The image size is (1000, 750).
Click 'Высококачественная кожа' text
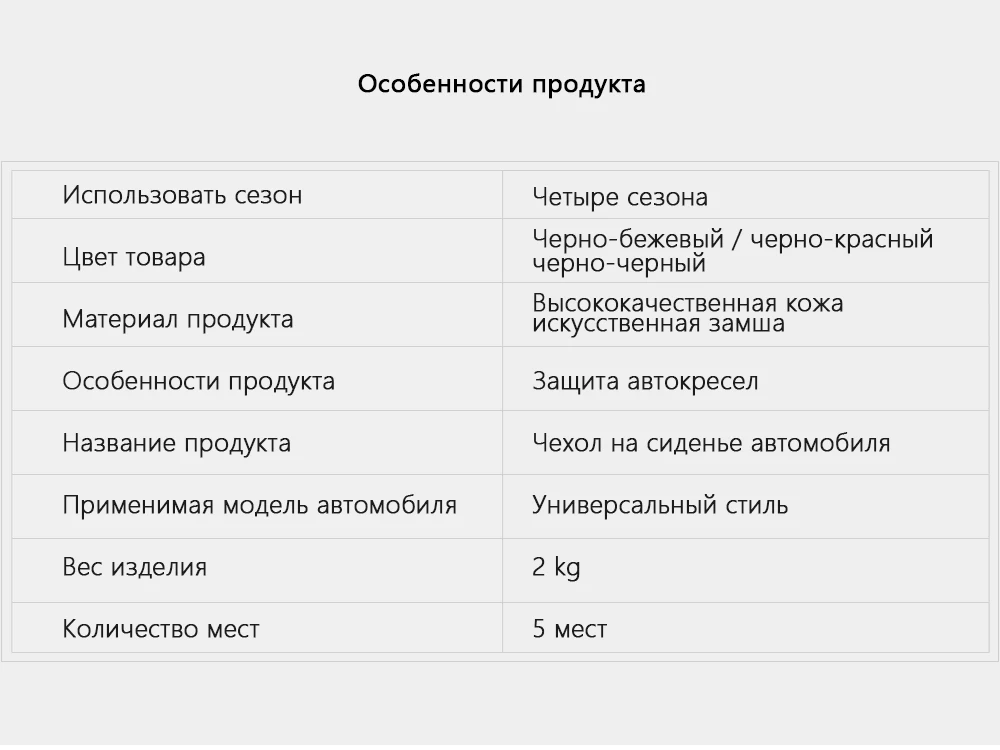688,302
